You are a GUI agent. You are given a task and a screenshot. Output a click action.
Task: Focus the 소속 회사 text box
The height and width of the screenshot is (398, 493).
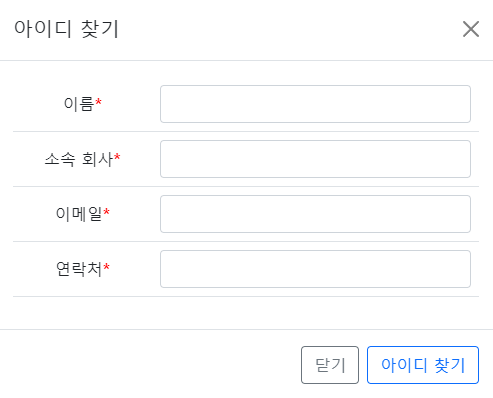click(315, 159)
